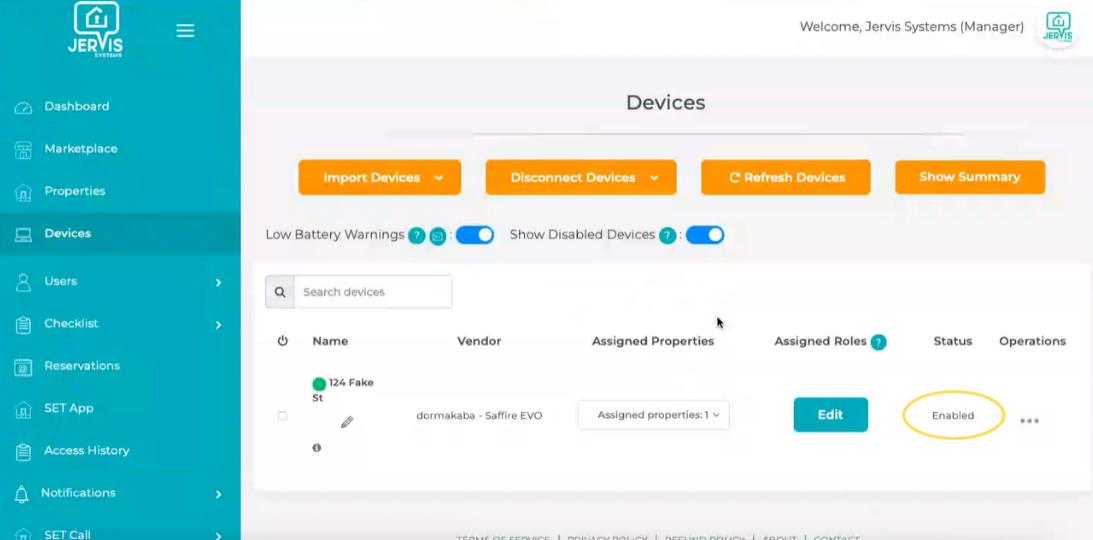
Task: Click the Search devices input field
Action: (x=373, y=292)
